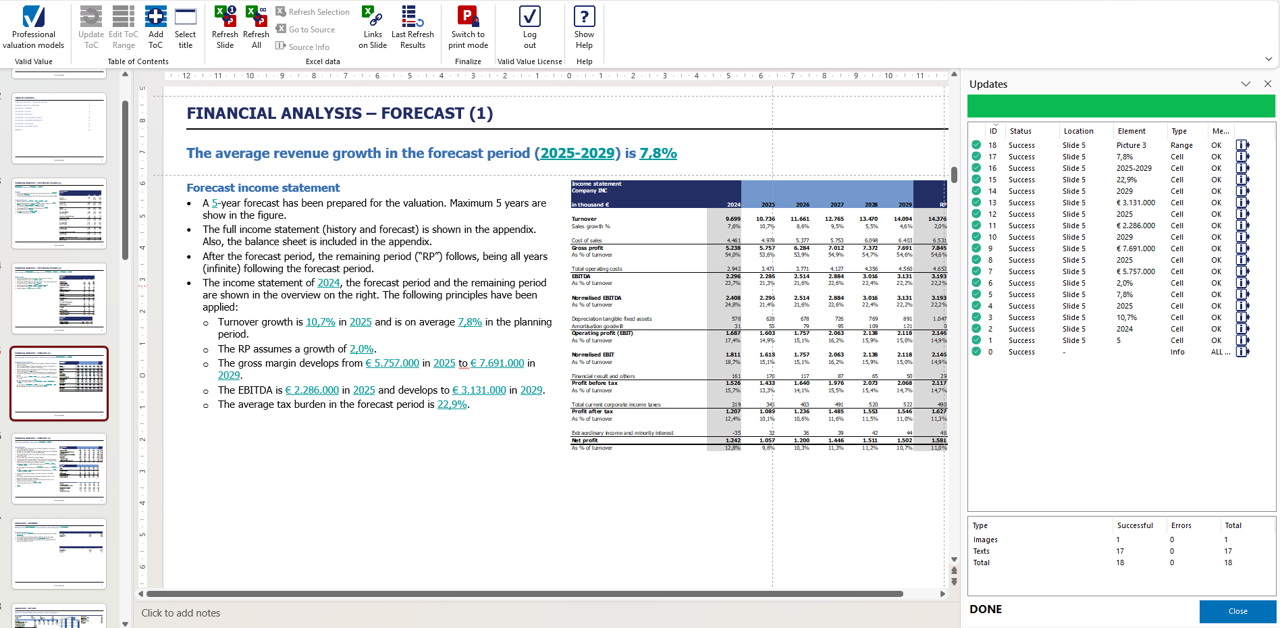Open Show Help
Image resolution: width=1280 pixels, height=628 pixels.
click(x=584, y=28)
